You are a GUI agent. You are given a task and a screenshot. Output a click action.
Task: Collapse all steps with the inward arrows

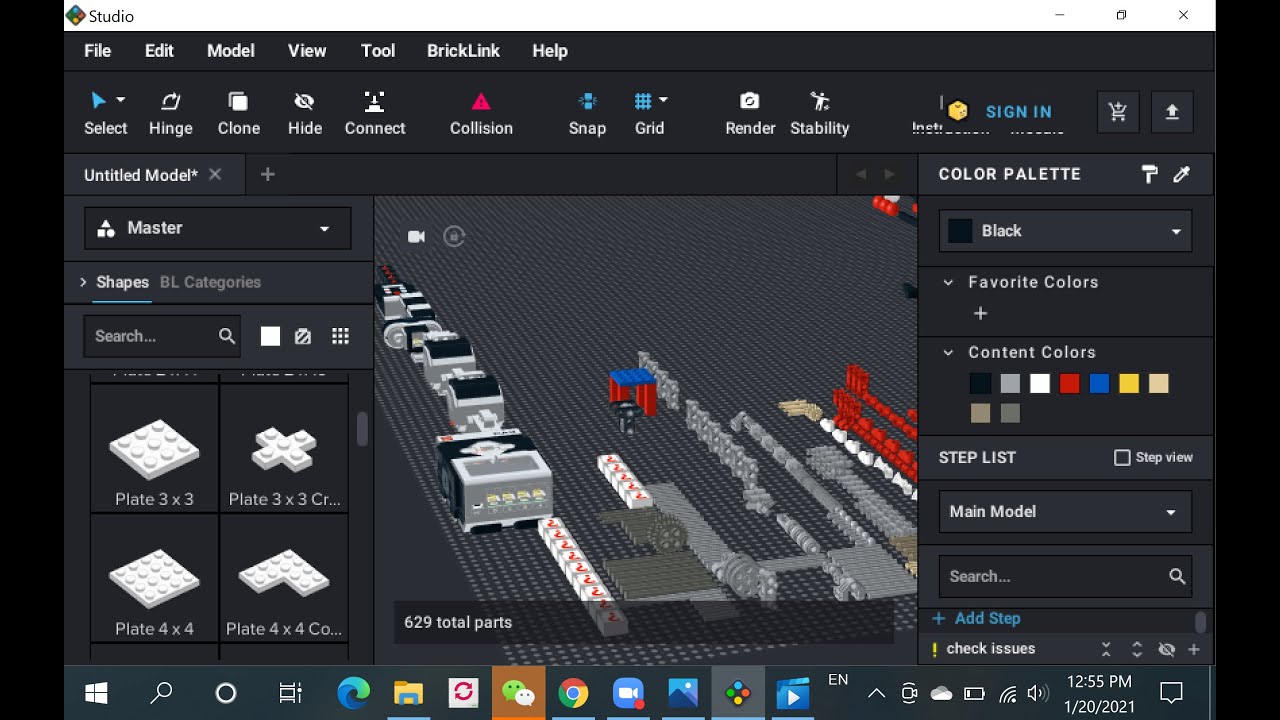1106,650
